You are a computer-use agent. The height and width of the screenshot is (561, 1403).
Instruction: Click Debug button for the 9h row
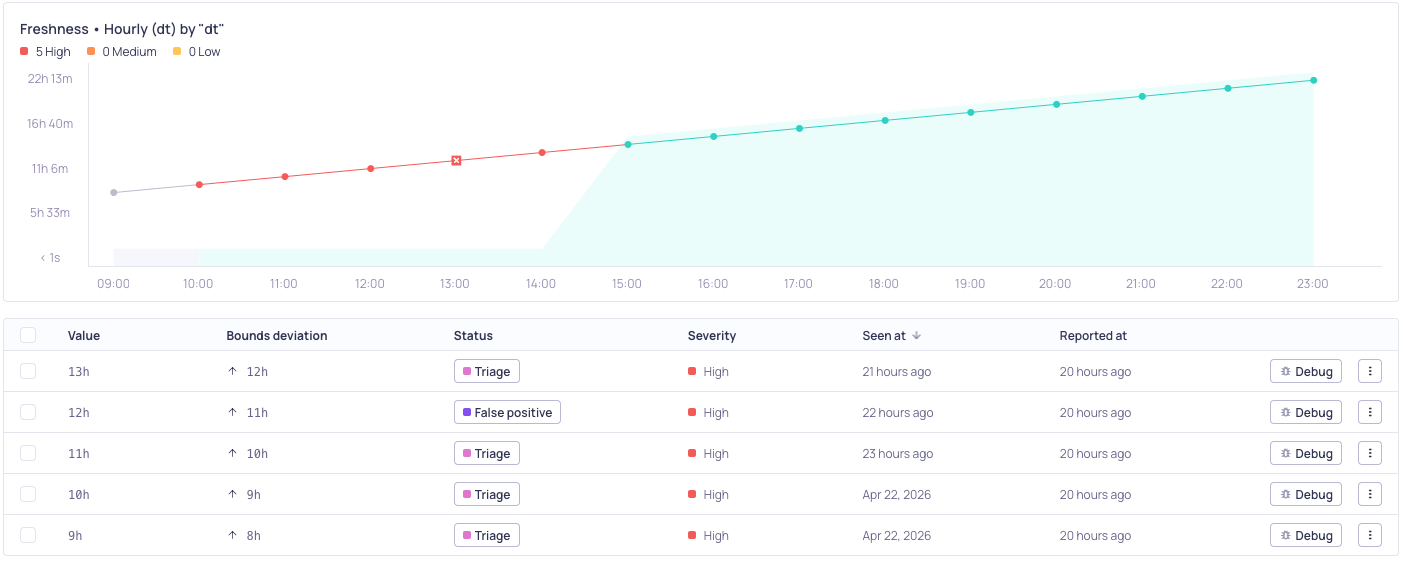pos(1306,535)
